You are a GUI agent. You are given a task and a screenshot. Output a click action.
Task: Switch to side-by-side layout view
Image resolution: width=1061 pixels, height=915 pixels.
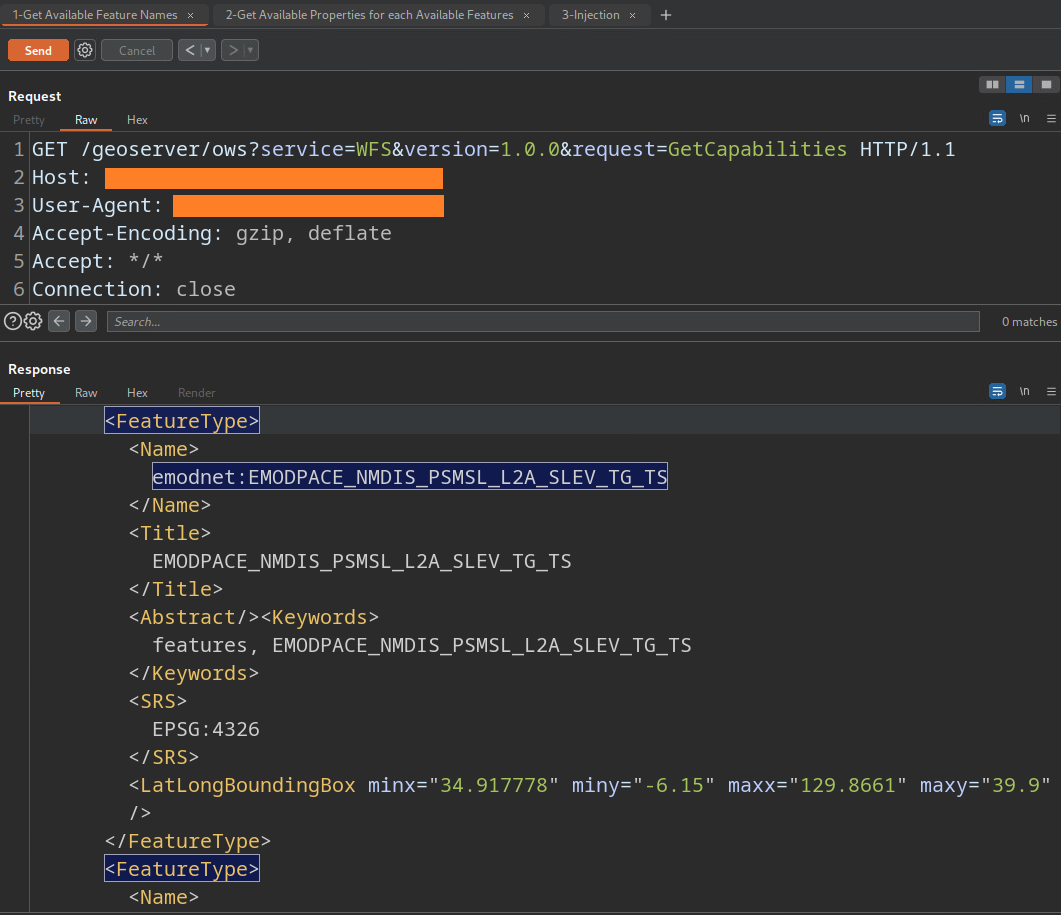pyautogui.click(x=991, y=85)
